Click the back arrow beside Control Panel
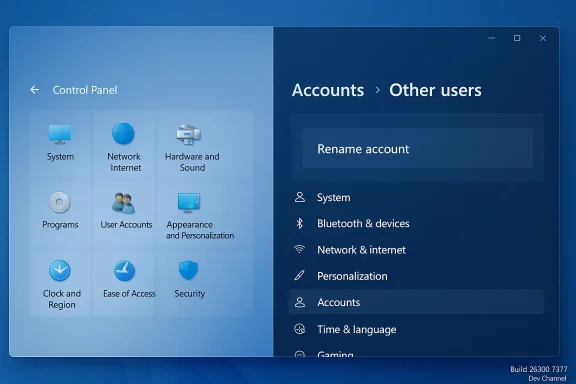This screenshot has height=384, width=576. (35, 90)
